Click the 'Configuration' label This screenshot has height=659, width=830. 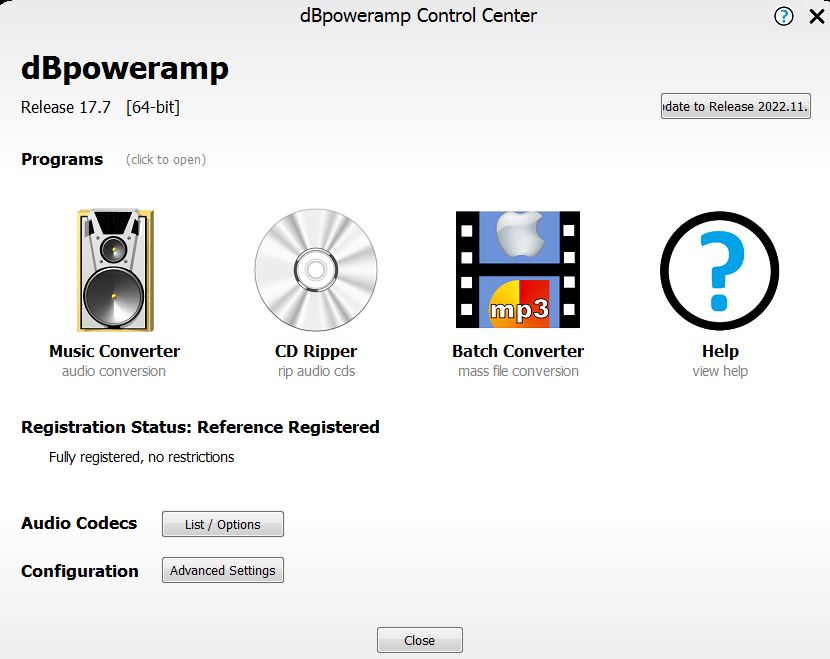coord(80,571)
